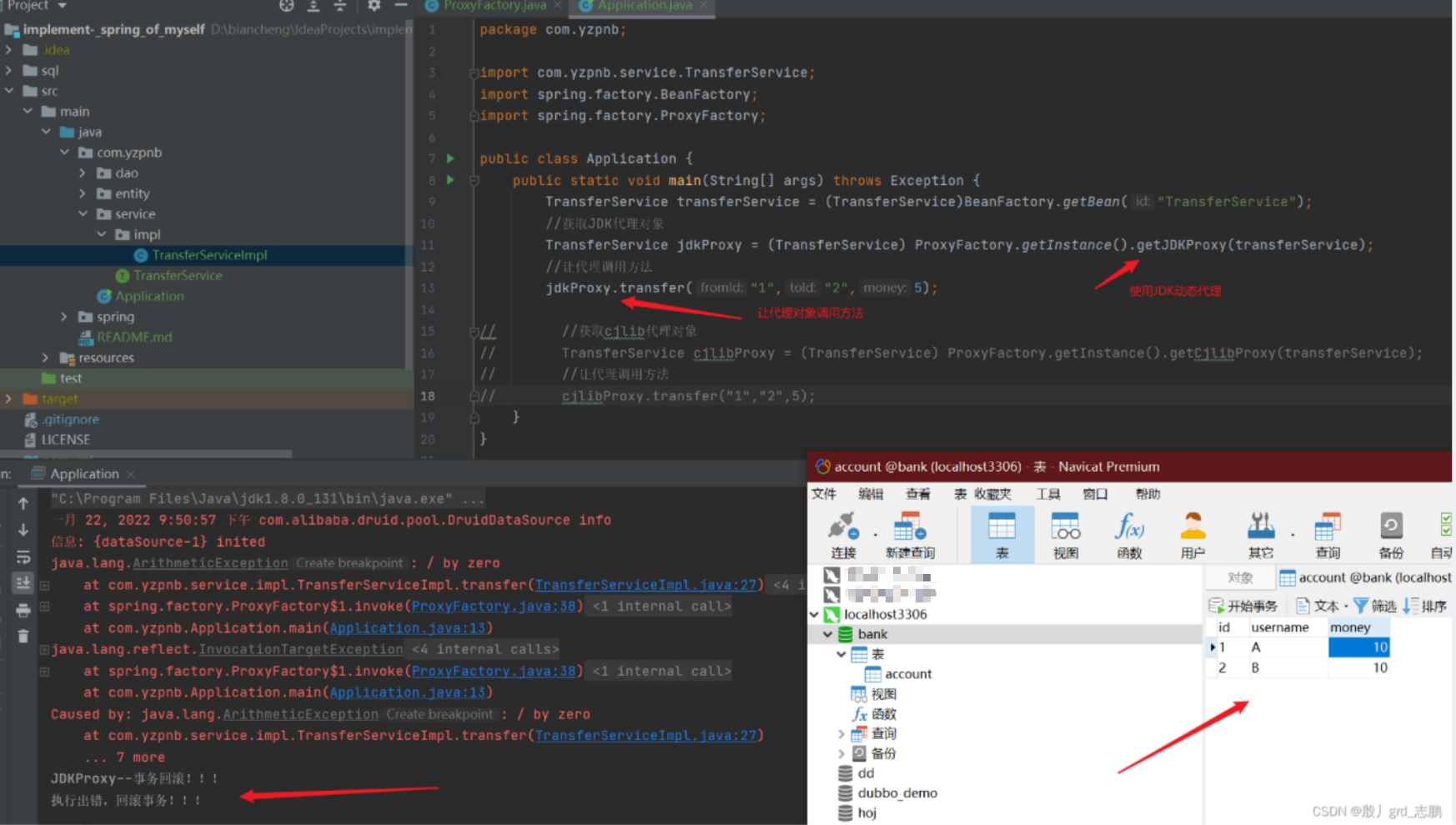Open the 备份 (Backup) view in Navicat
The height and width of the screenshot is (825, 1456).
tap(1390, 534)
